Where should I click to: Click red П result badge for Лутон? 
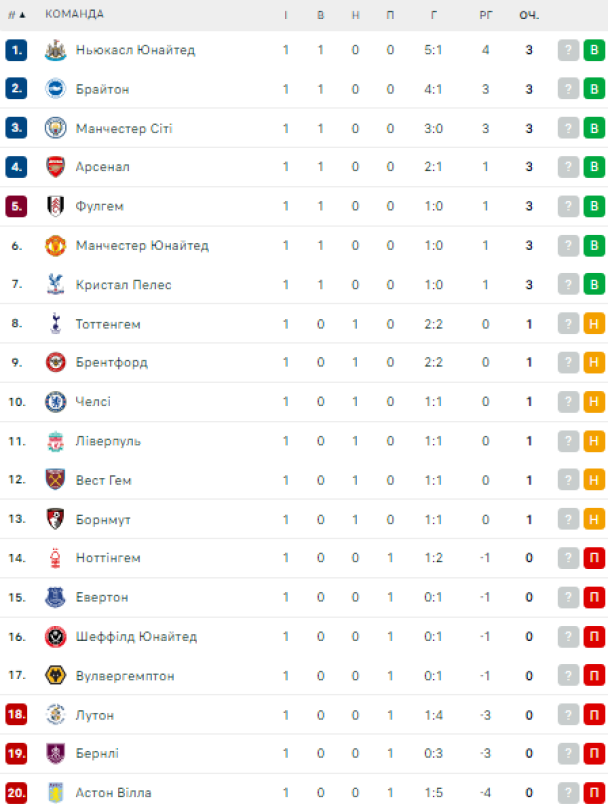coord(594,715)
